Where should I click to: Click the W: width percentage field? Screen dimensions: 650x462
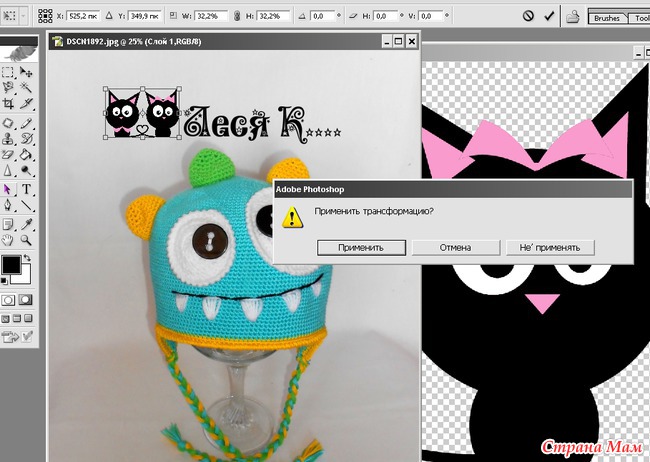205,17
